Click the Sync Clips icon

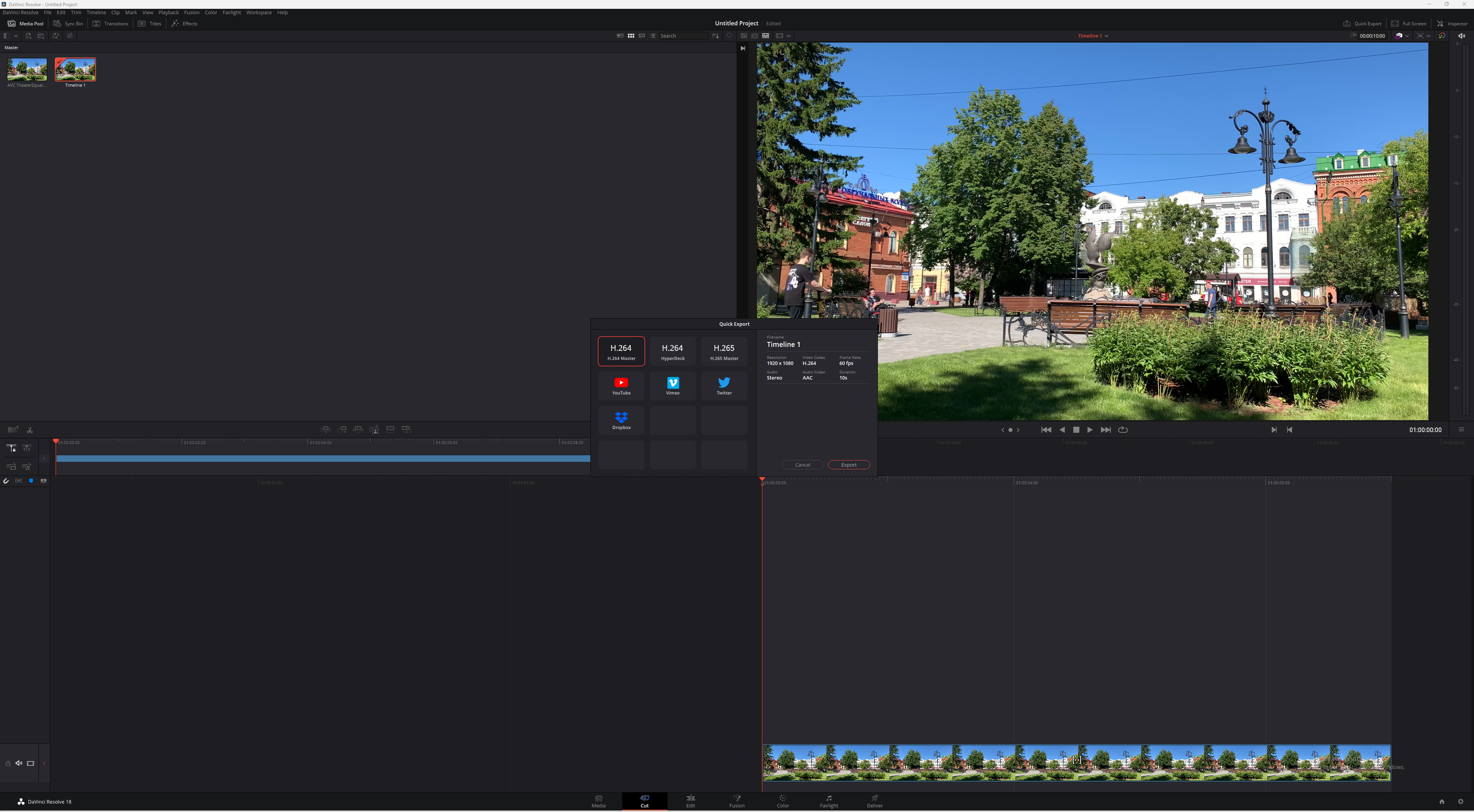[x=56, y=36]
